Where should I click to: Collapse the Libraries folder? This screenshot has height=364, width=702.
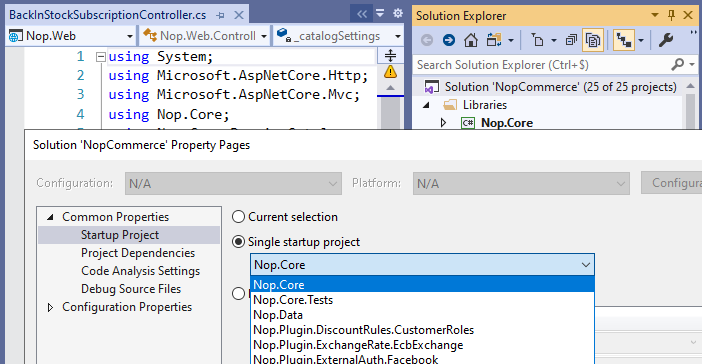pos(426,105)
